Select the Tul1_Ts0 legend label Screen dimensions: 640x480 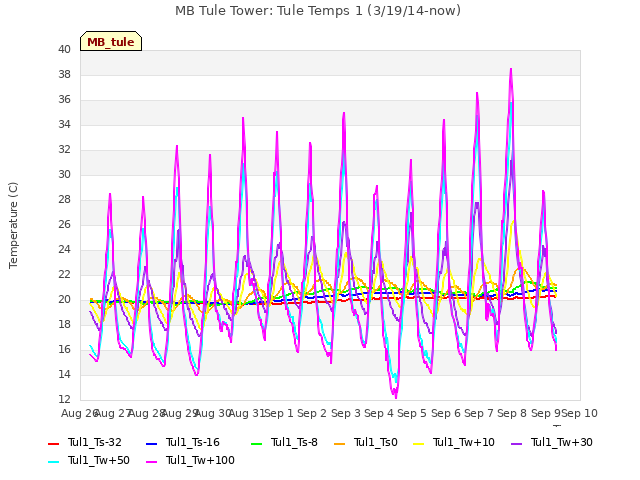[376, 442]
